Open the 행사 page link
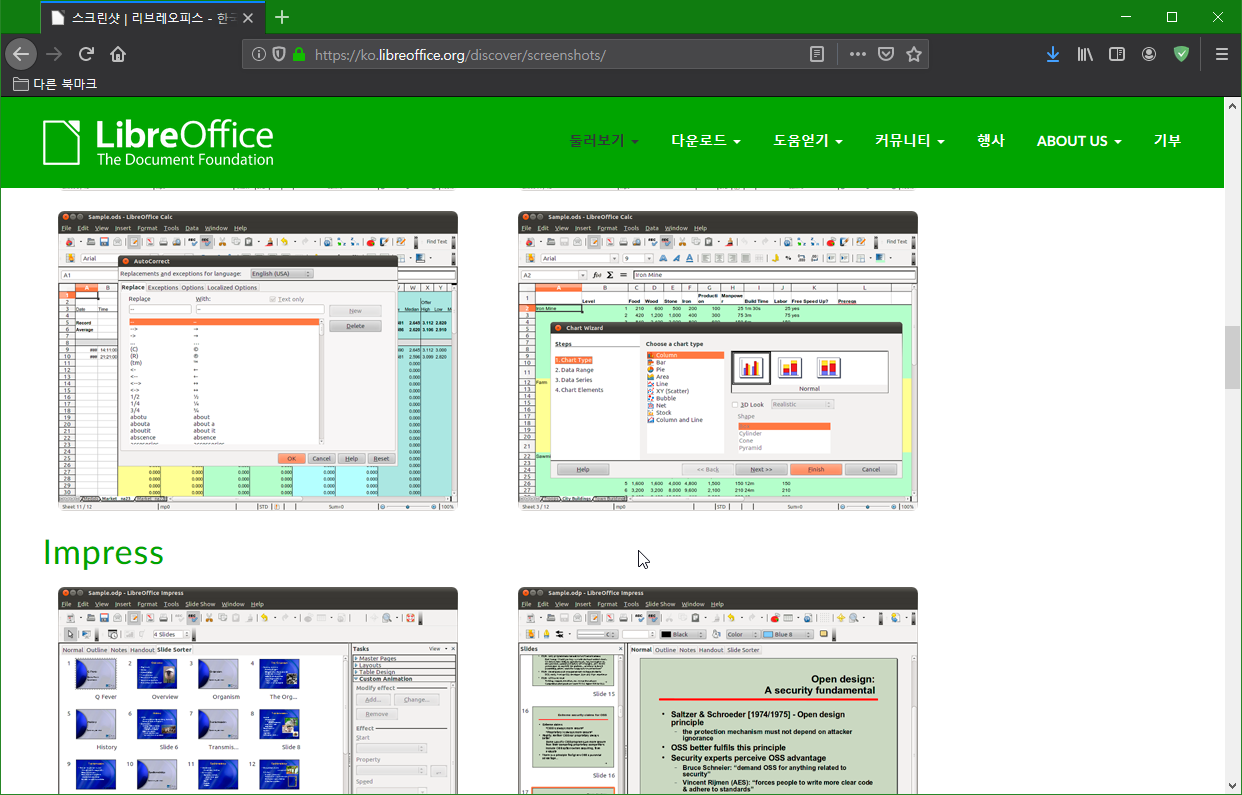Image resolution: width=1242 pixels, height=795 pixels. [991, 141]
